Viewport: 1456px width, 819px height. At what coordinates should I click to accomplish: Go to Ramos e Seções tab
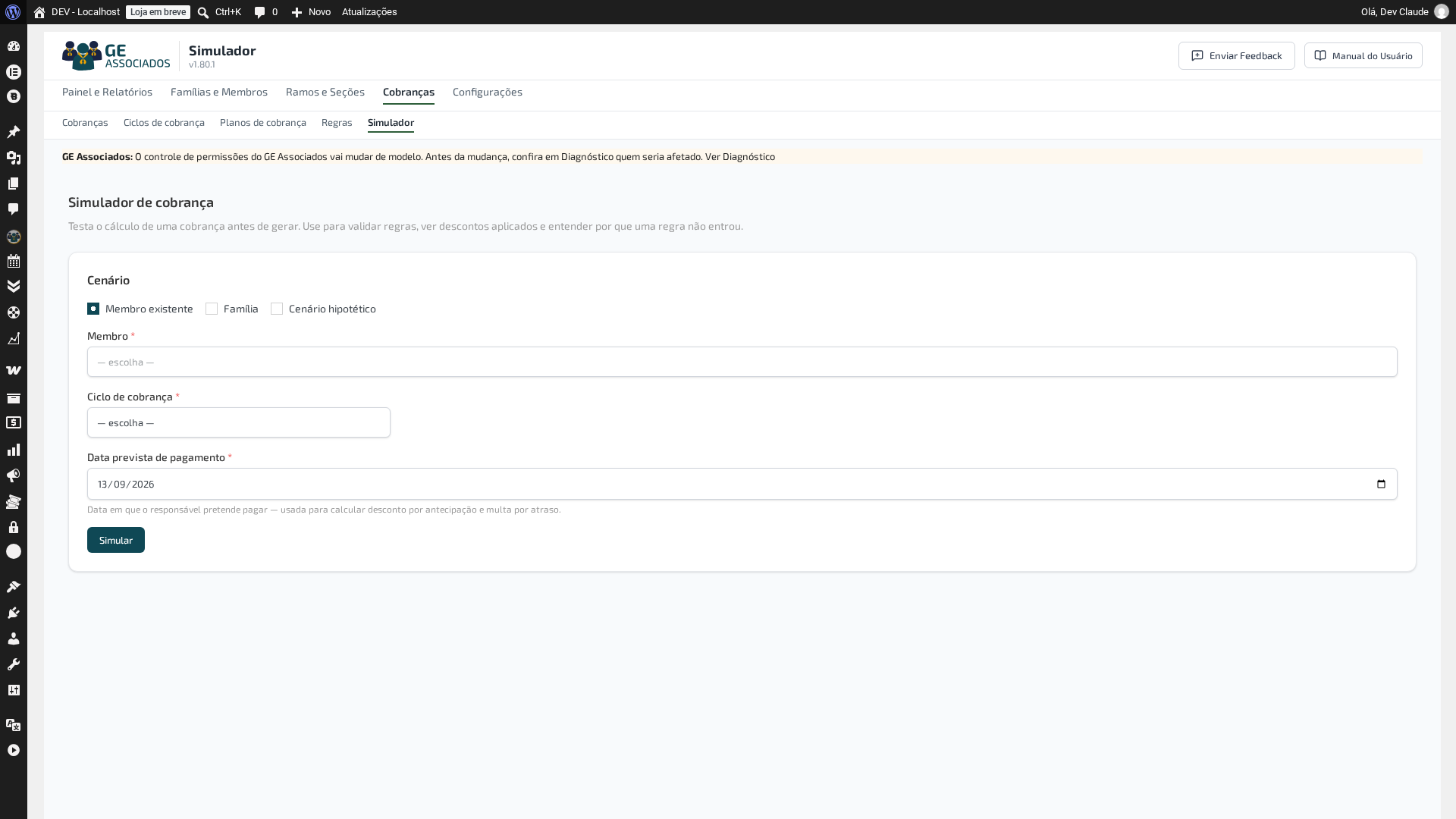click(x=325, y=92)
